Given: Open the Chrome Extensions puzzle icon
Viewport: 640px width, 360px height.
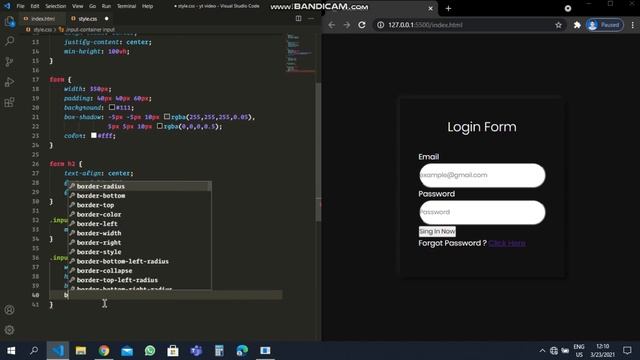Looking at the screenshot, I should (577, 25).
